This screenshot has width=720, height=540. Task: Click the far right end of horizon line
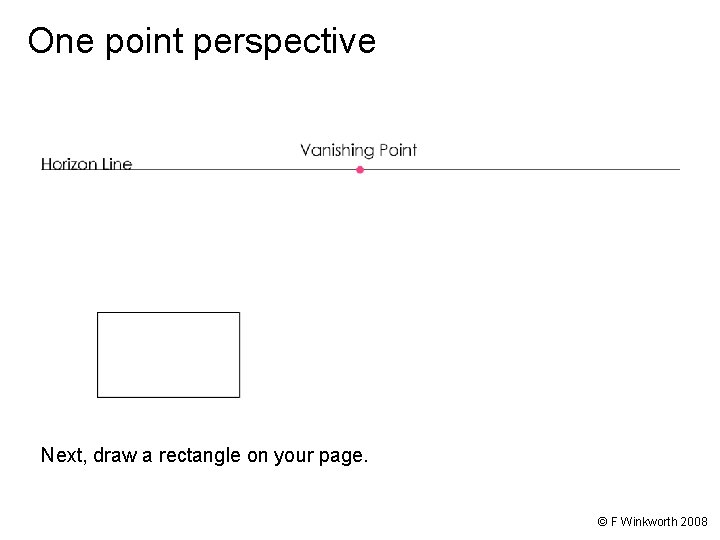click(x=678, y=169)
